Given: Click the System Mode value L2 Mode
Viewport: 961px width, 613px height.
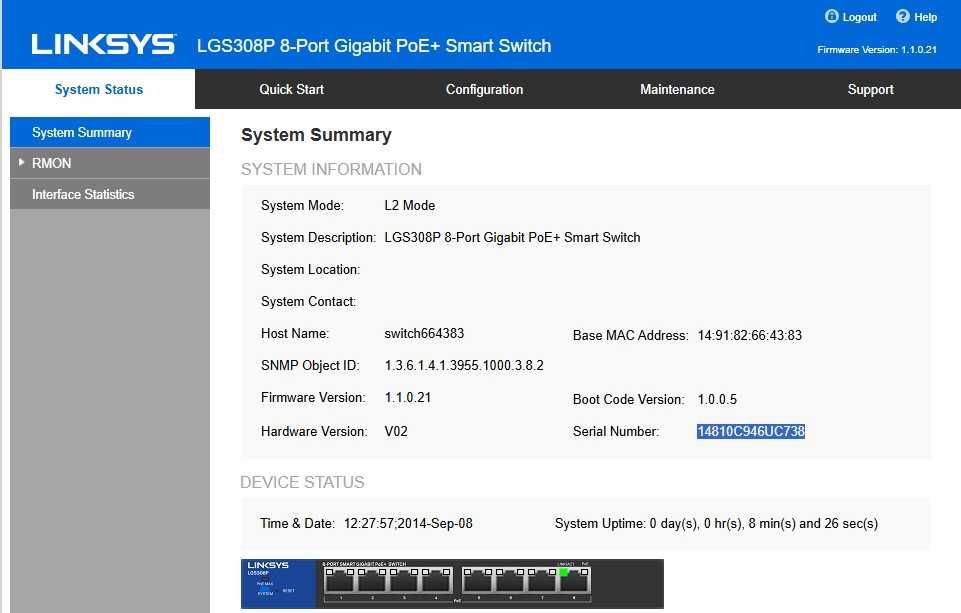Looking at the screenshot, I should pos(409,205).
